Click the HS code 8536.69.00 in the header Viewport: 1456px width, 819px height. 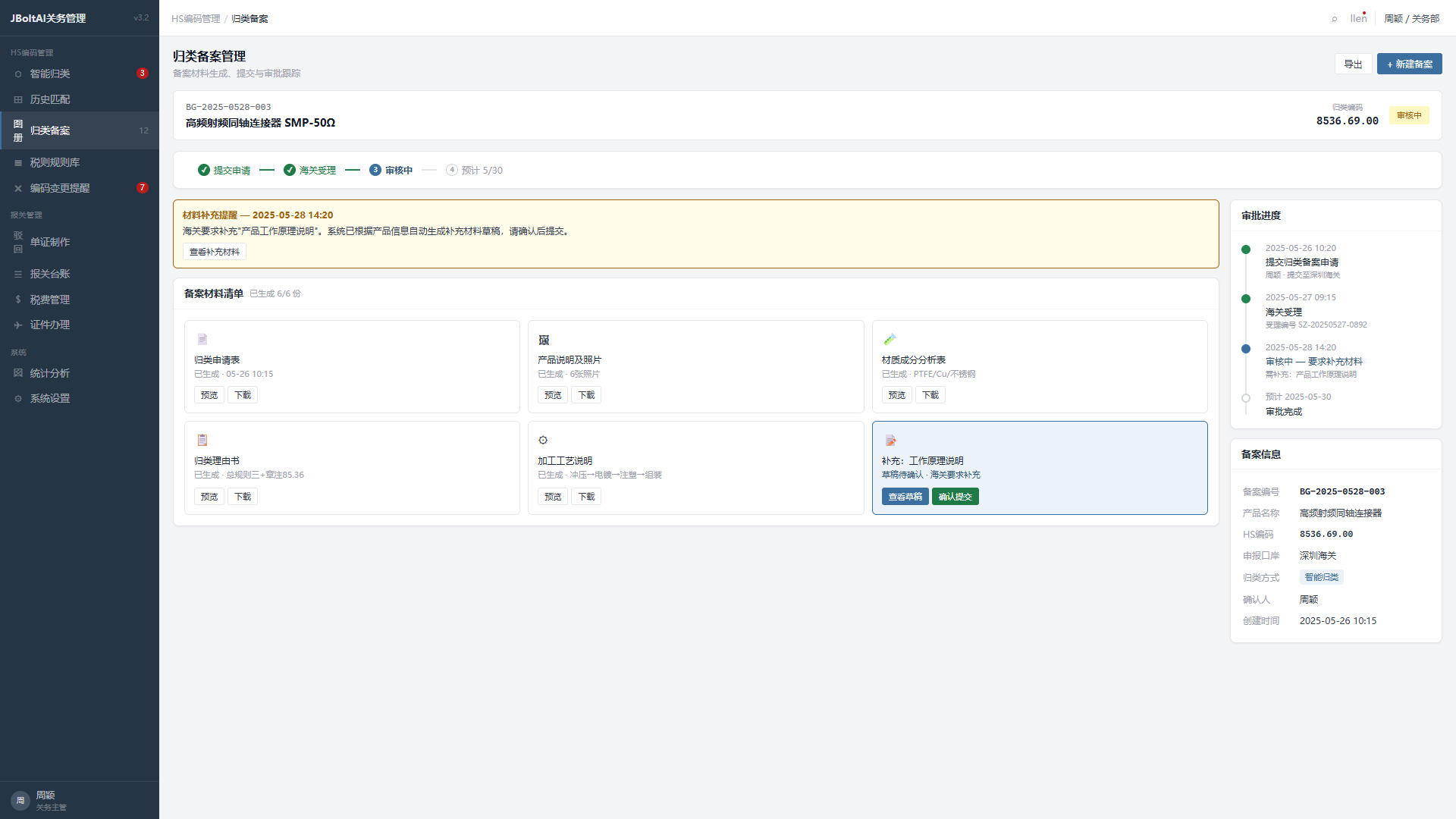1348,121
